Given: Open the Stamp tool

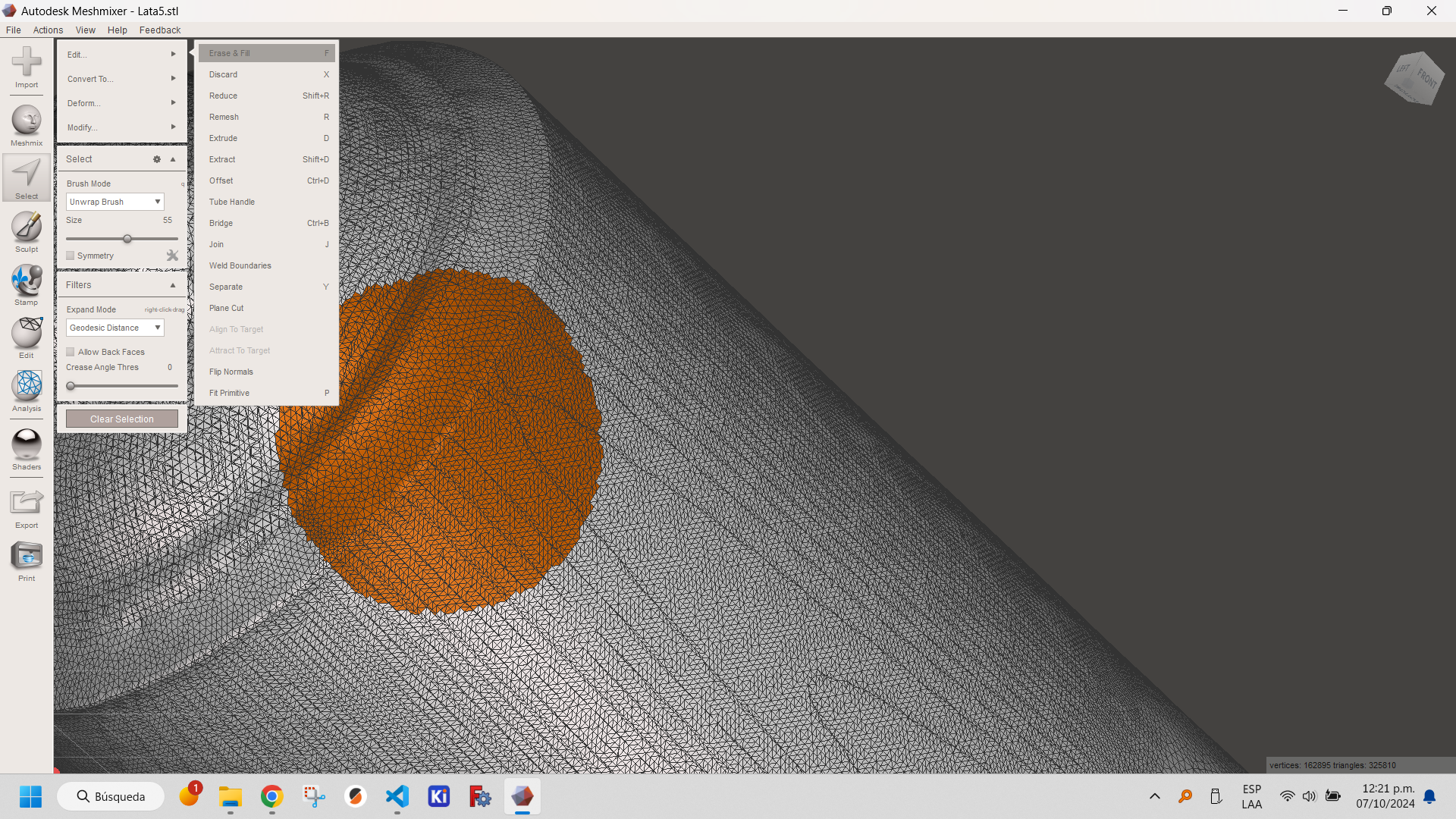Looking at the screenshot, I should click(x=27, y=285).
